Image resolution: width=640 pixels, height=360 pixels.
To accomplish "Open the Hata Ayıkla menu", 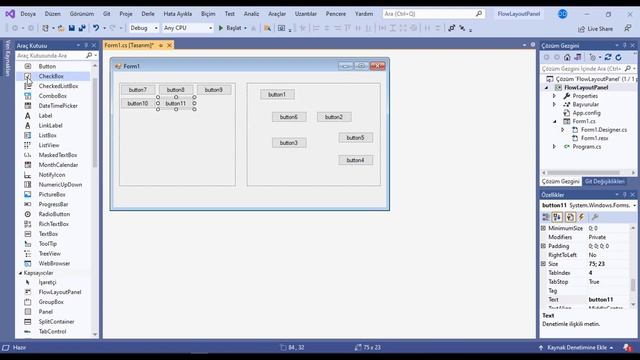I will (178, 14).
